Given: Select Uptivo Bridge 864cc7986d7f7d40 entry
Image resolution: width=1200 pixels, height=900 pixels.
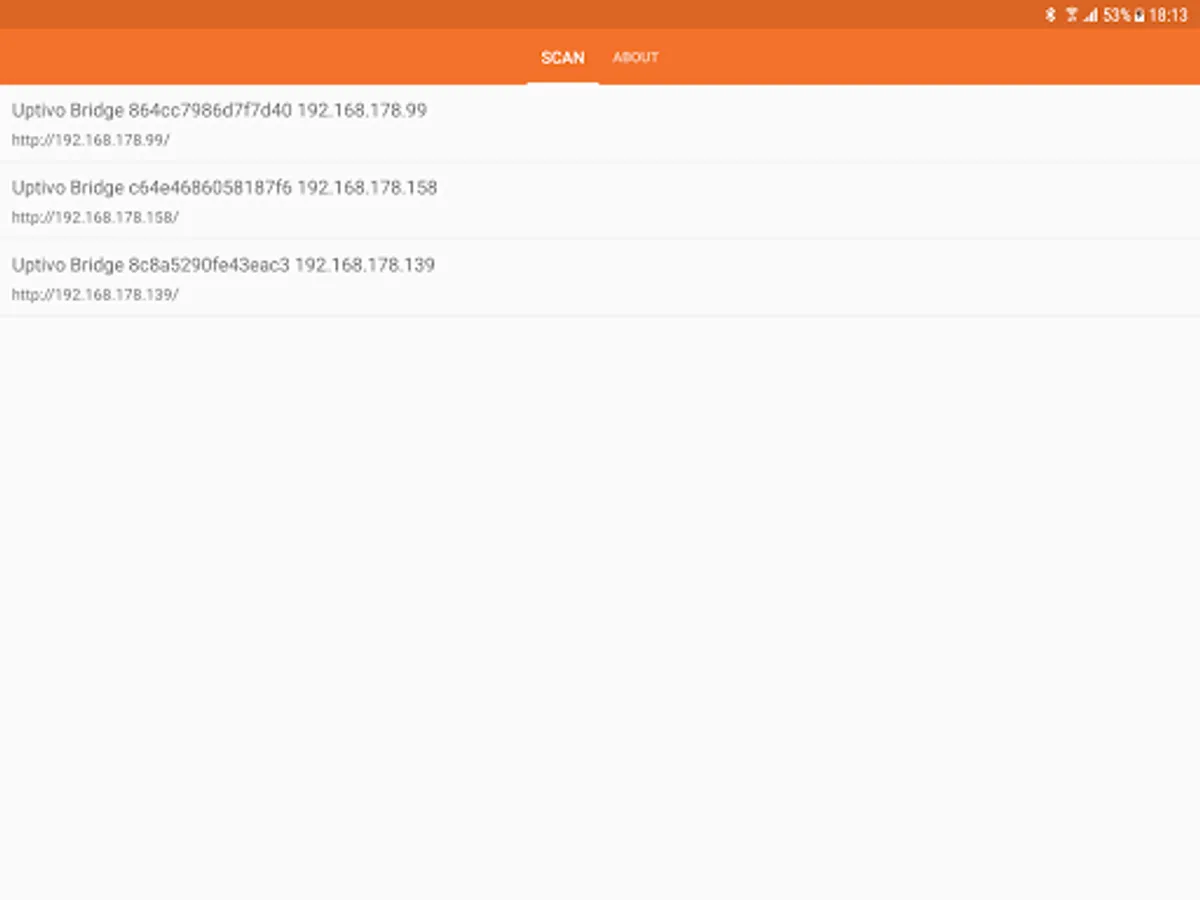Looking at the screenshot, I should tap(600, 124).
